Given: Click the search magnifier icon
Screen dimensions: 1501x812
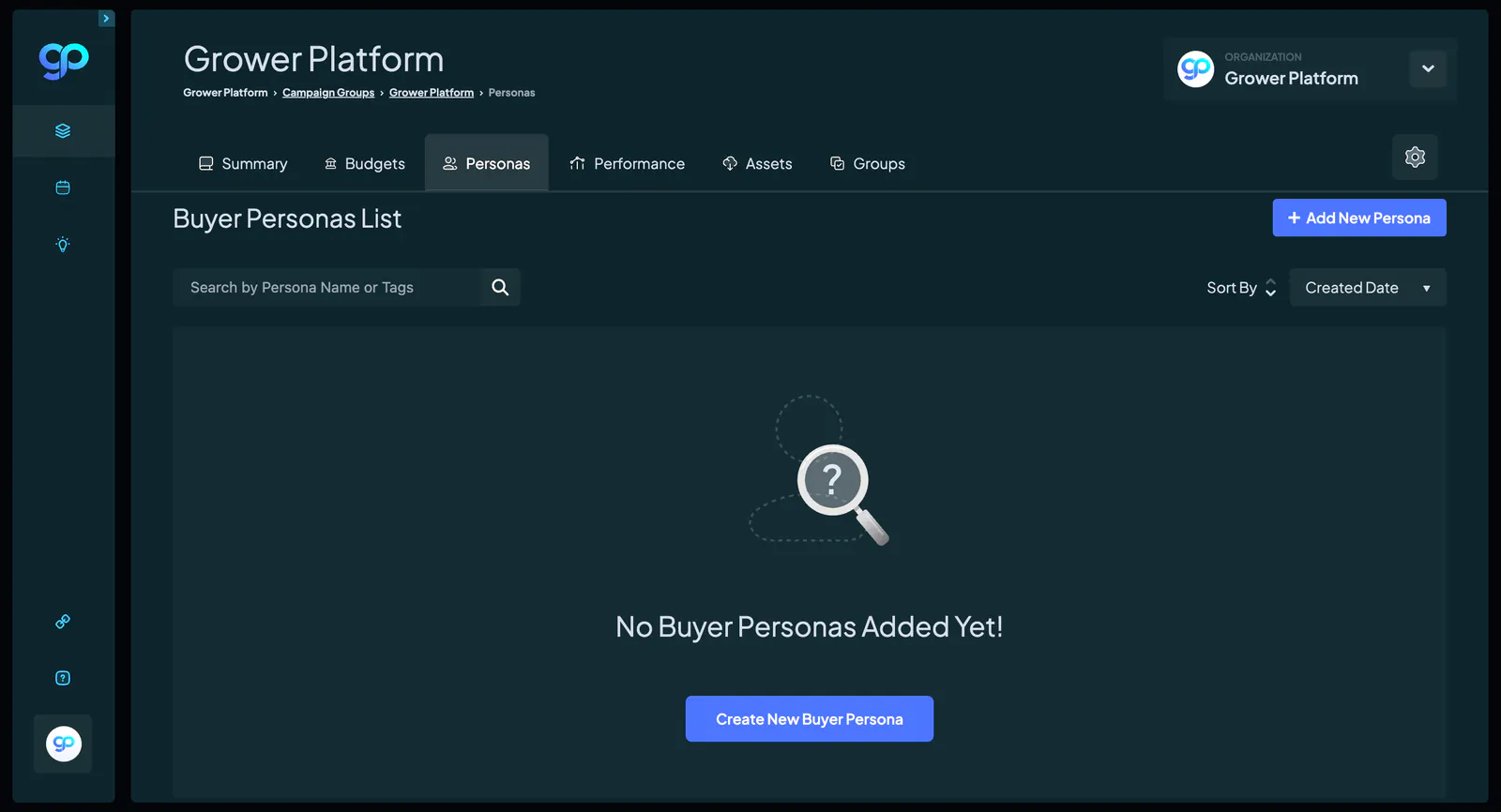Looking at the screenshot, I should [x=500, y=287].
